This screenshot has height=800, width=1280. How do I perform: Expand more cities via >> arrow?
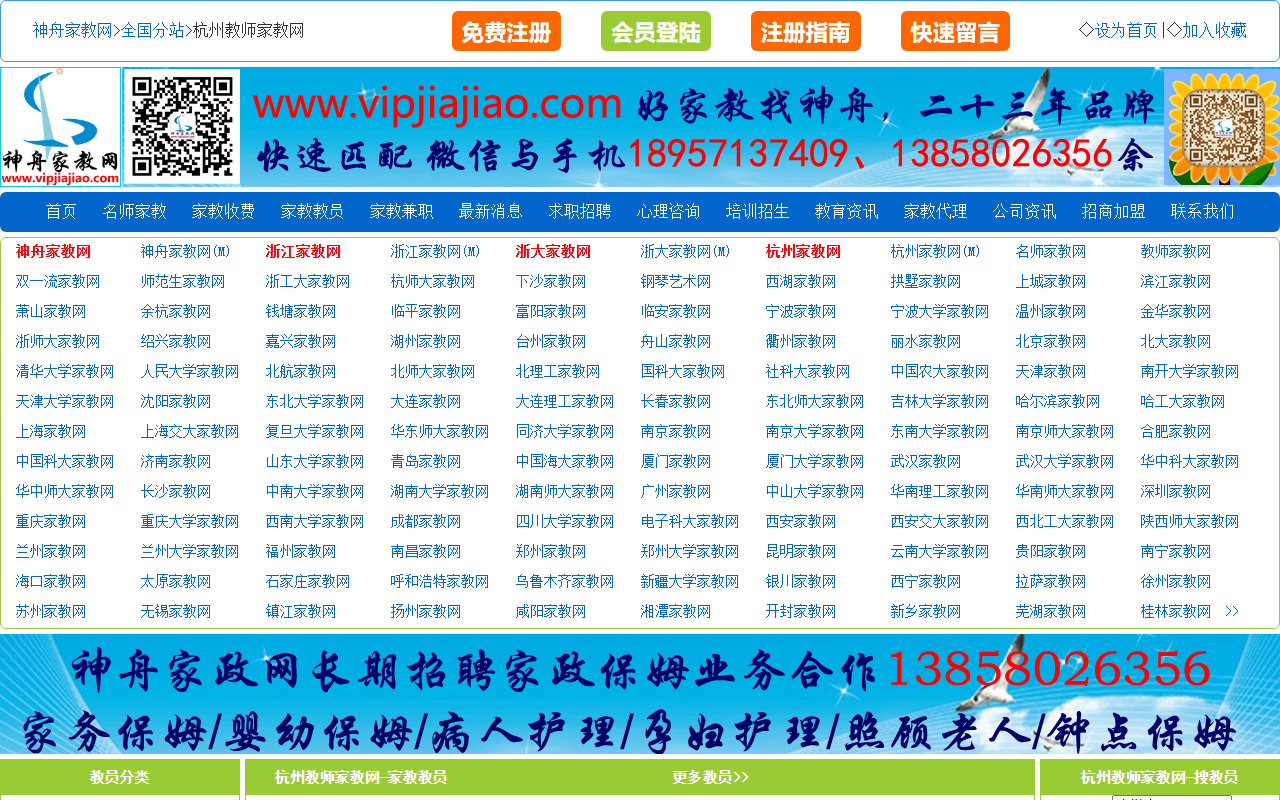[x=1232, y=611]
